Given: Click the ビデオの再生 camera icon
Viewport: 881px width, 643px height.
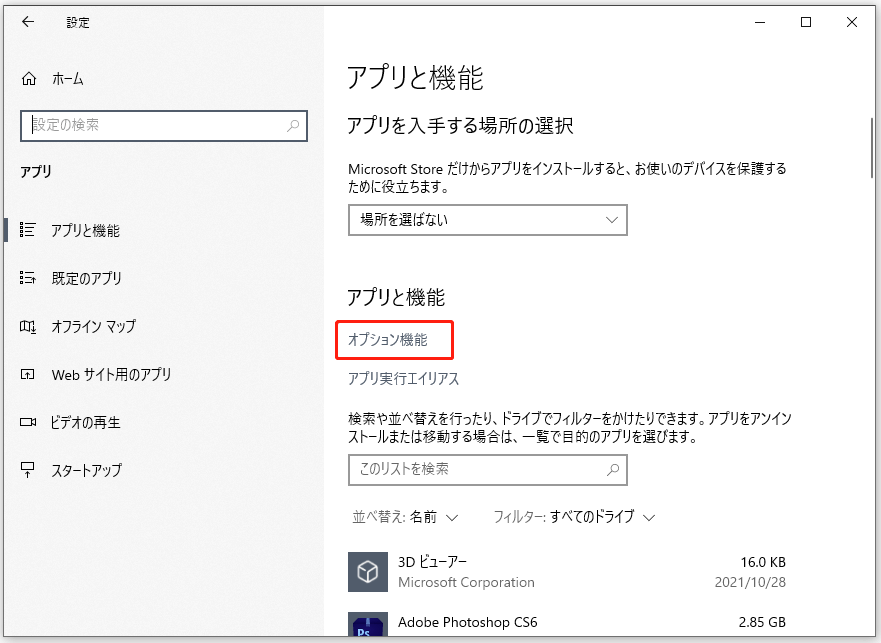Looking at the screenshot, I should pyautogui.click(x=28, y=423).
